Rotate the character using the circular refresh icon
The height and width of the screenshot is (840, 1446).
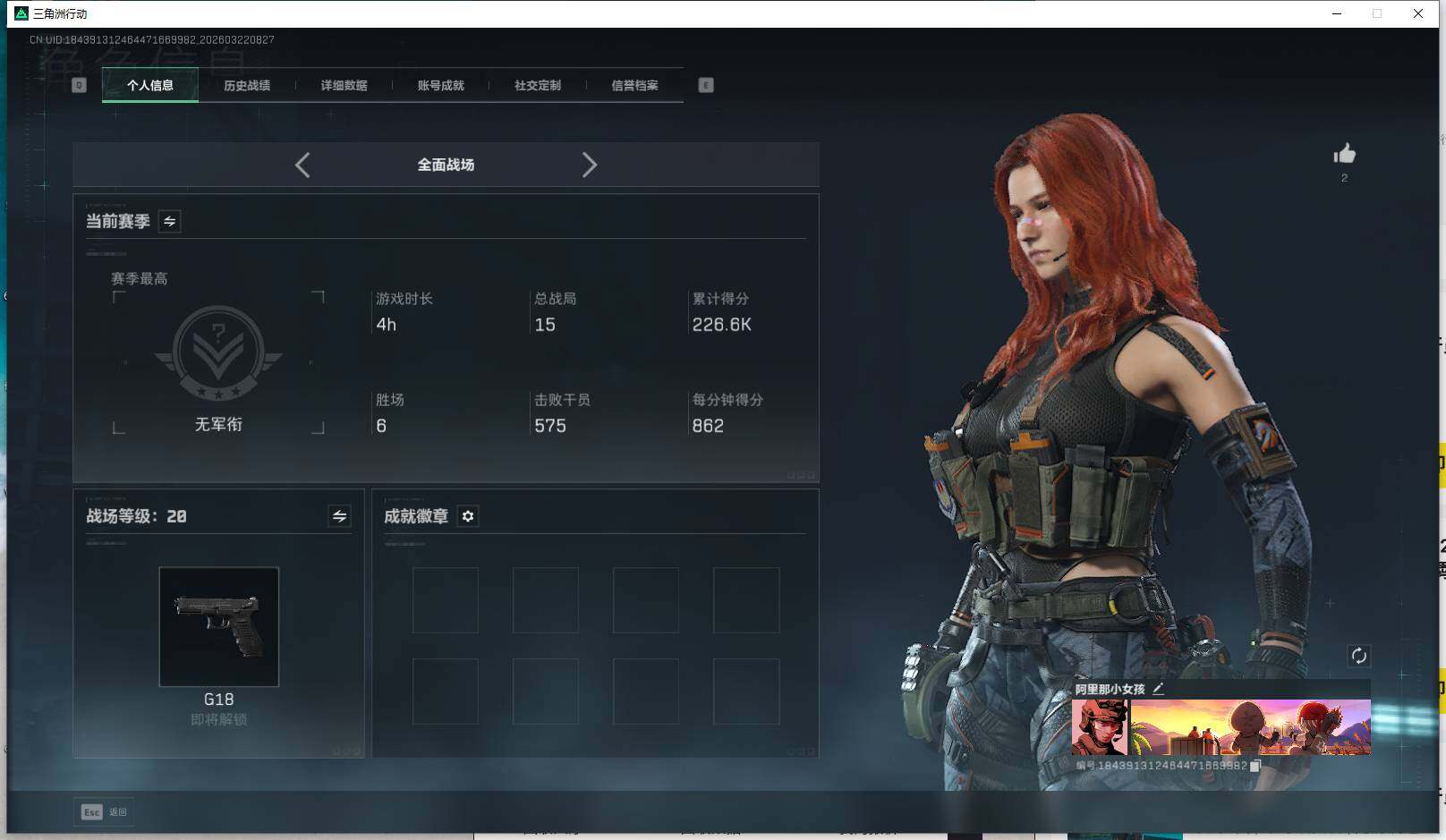tap(1359, 656)
